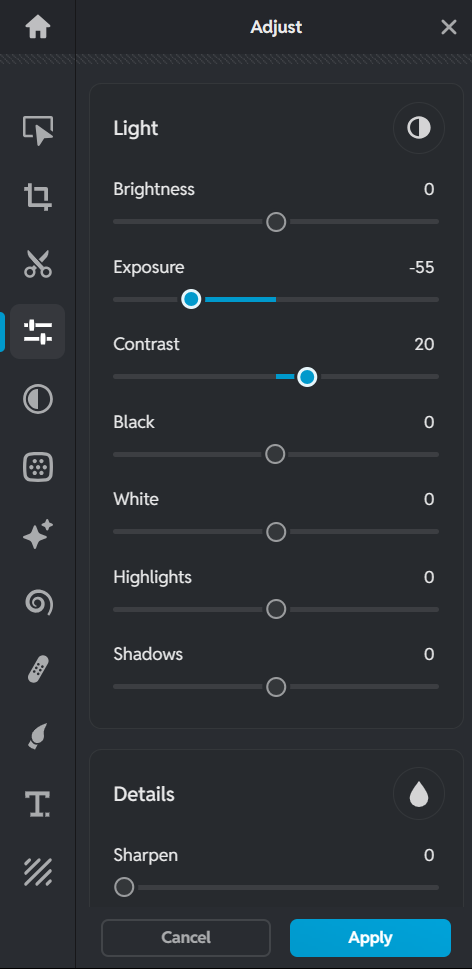
Task: Toggle the Details section droplet icon
Action: tap(419, 794)
